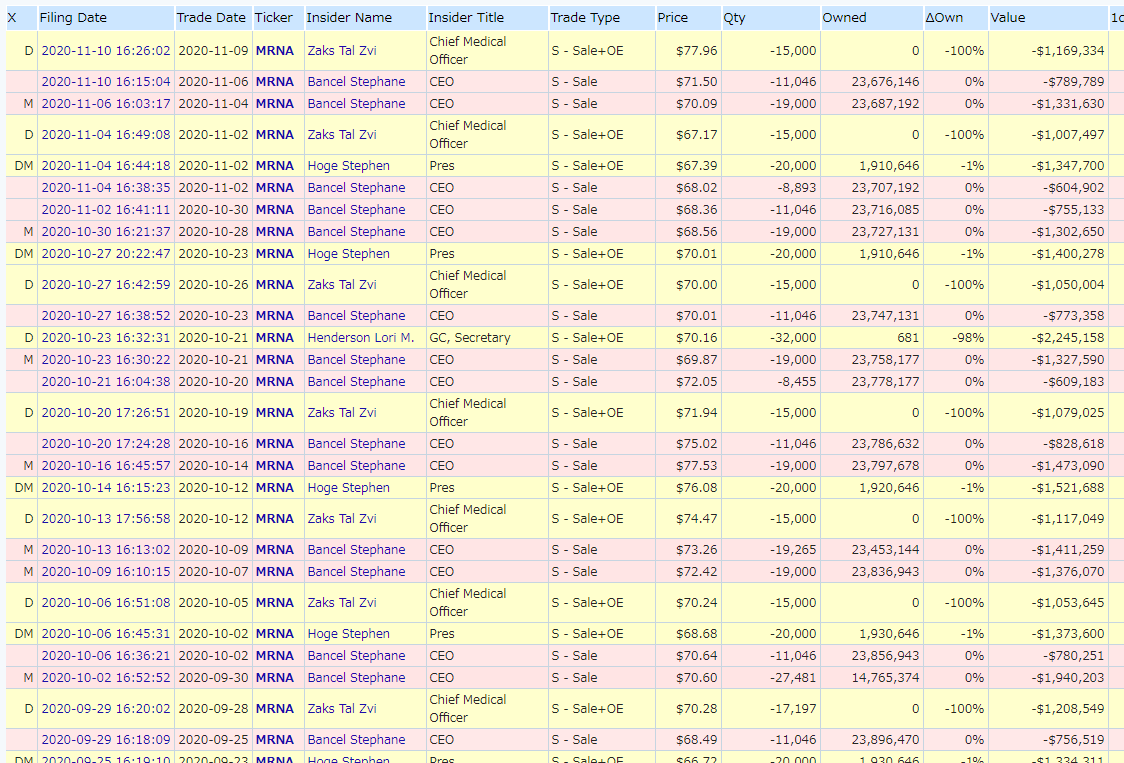
Task: Open filing dated 2020-09-29 16:20:02
Action: tap(106, 708)
